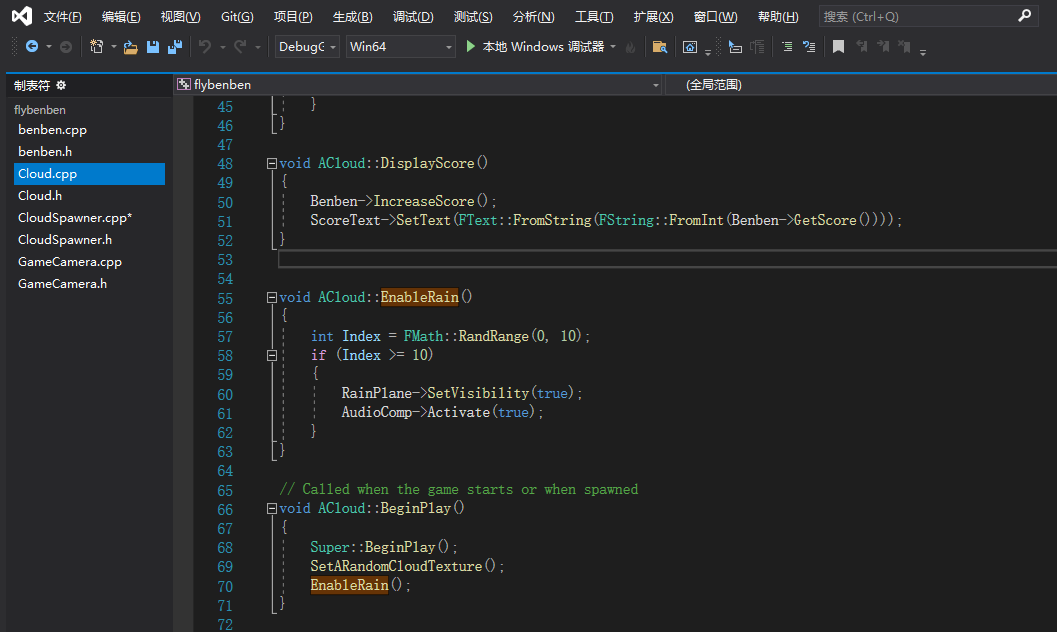Open GameCamera.h in the tab list
Screen dimensions: 1057x632
pos(62,284)
